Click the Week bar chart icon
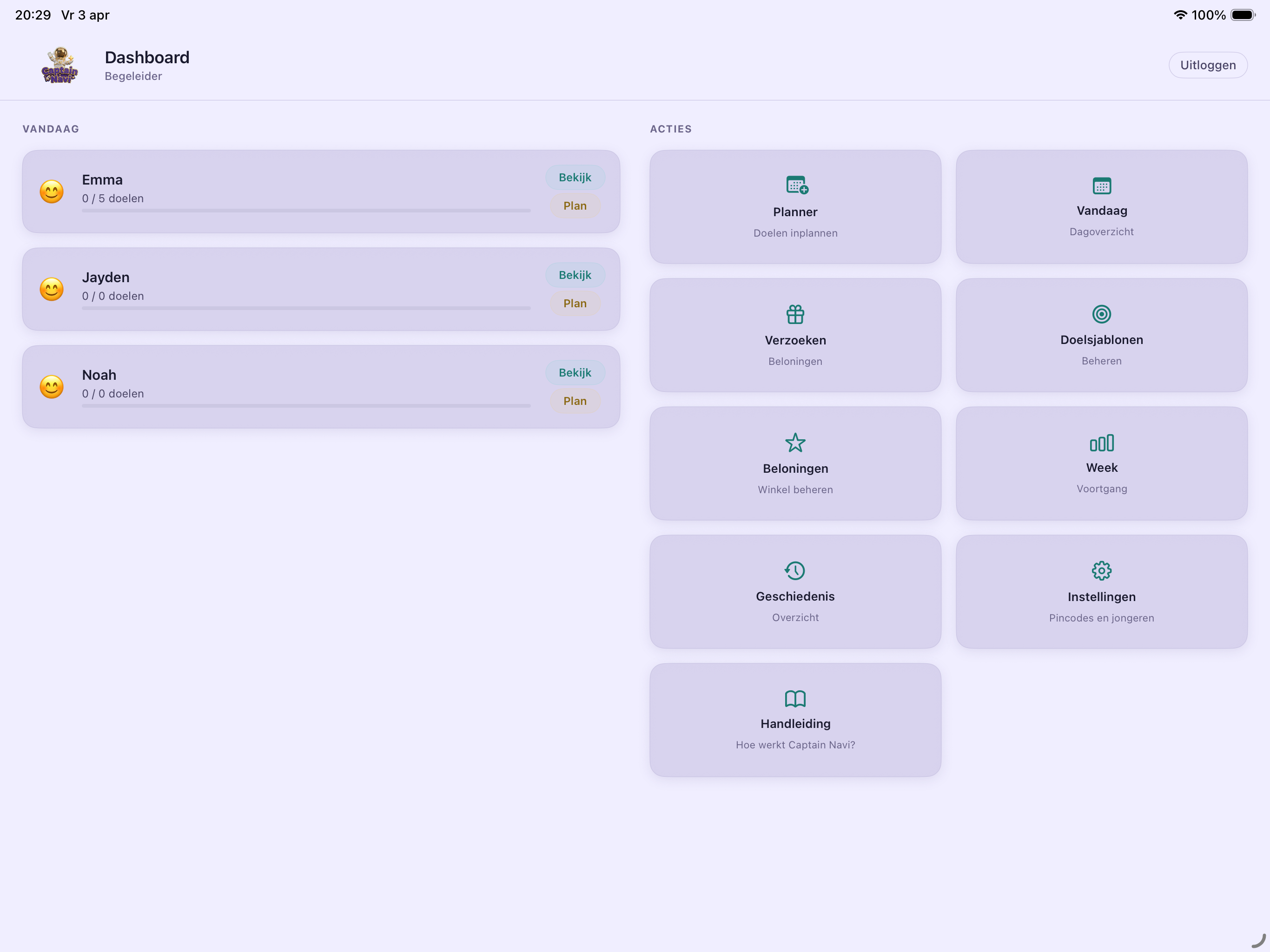The height and width of the screenshot is (952, 1270). [x=1101, y=443]
